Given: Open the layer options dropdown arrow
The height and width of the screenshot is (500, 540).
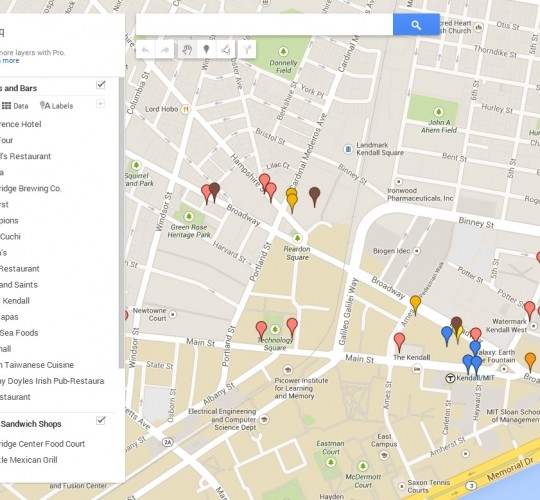Looking at the screenshot, I should 100,104.
